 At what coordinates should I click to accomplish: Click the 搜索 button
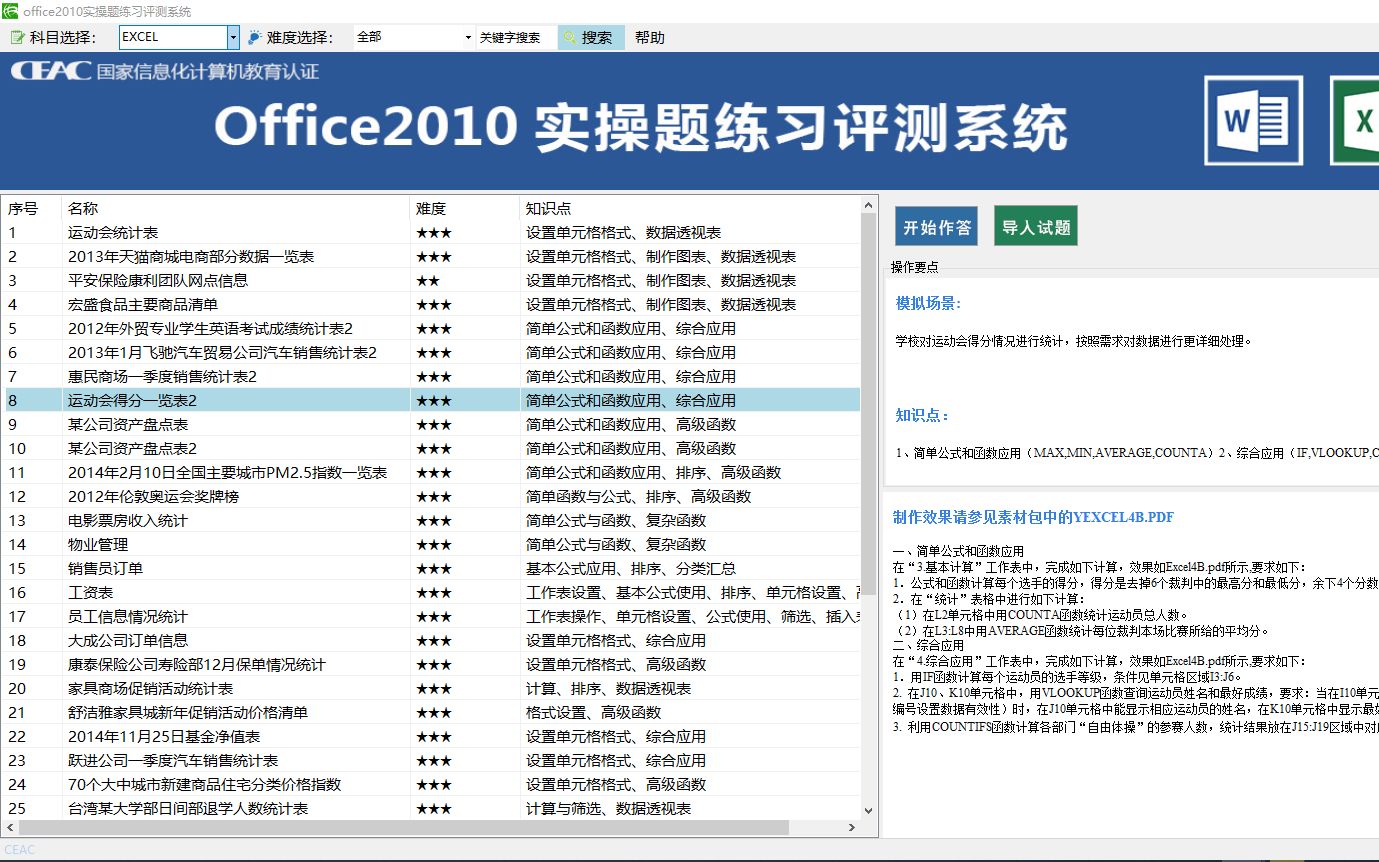pyautogui.click(x=591, y=37)
